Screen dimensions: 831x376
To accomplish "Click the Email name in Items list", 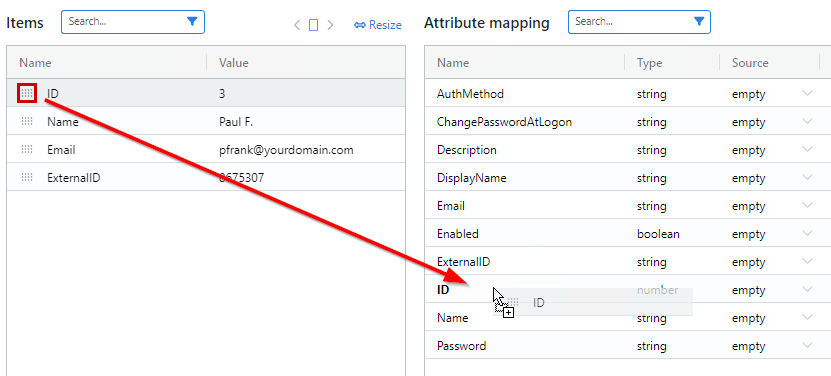I will click(61, 150).
